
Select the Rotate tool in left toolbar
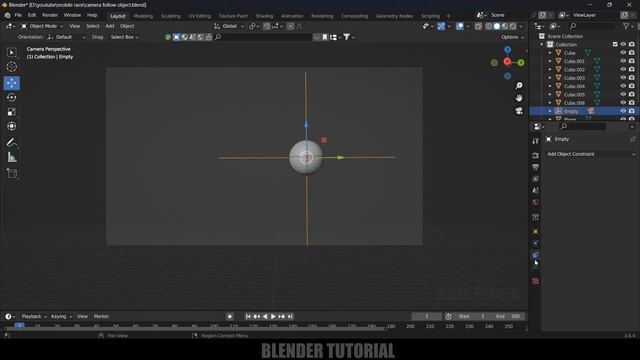click(x=11, y=98)
